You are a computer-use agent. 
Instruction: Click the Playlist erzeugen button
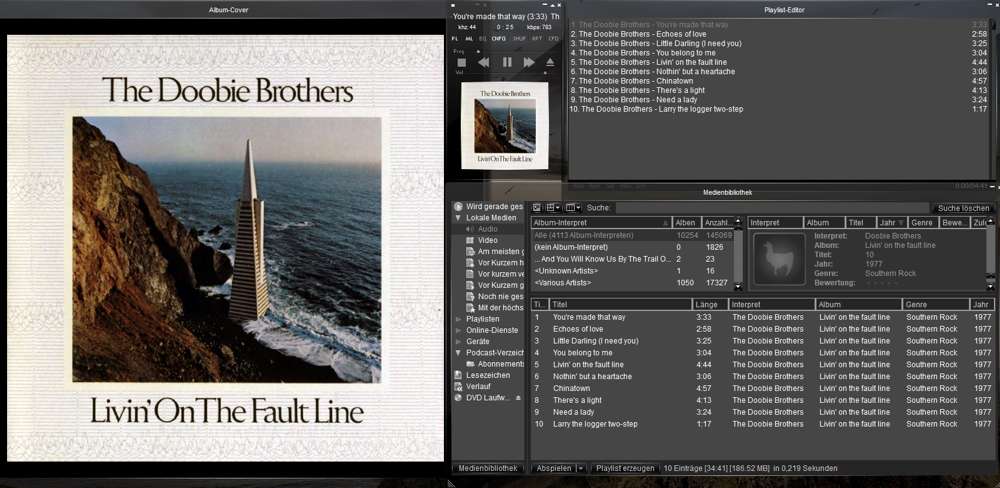coord(625,468)
